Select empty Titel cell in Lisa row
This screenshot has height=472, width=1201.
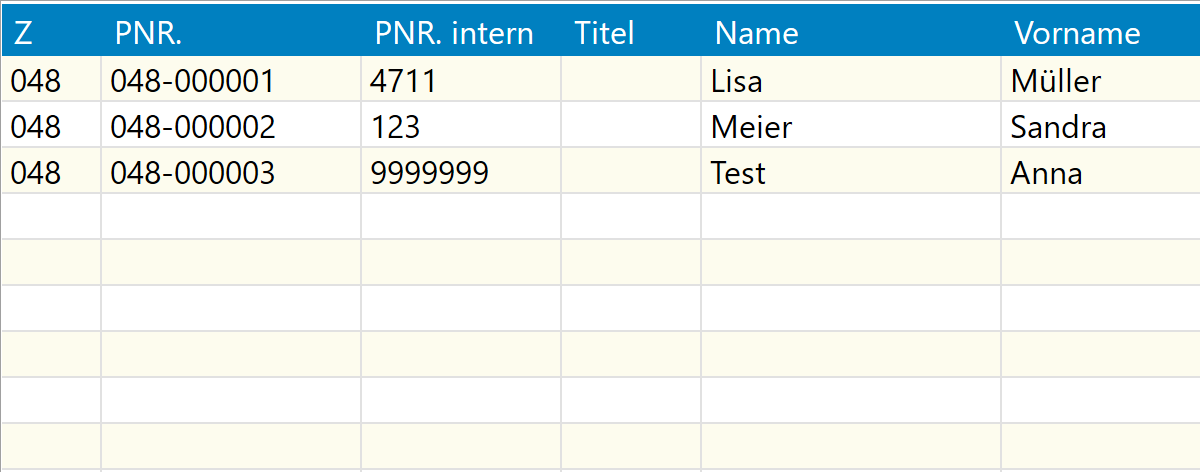(x=631, y=80)
